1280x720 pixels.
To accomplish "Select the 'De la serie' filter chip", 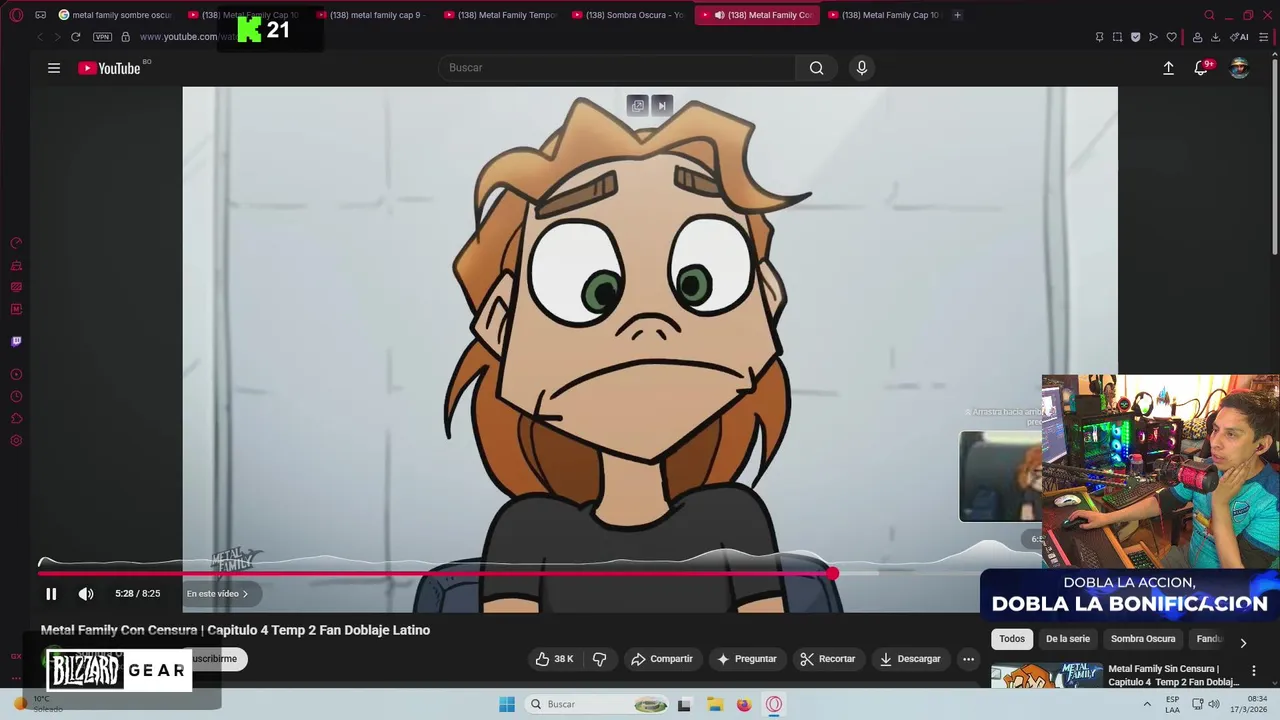I will (1068, 639).
